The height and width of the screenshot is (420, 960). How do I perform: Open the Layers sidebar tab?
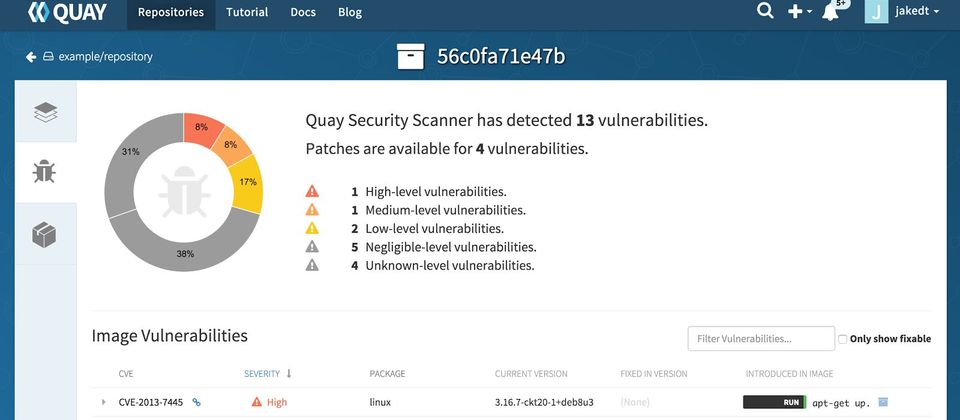click(46, 111)
